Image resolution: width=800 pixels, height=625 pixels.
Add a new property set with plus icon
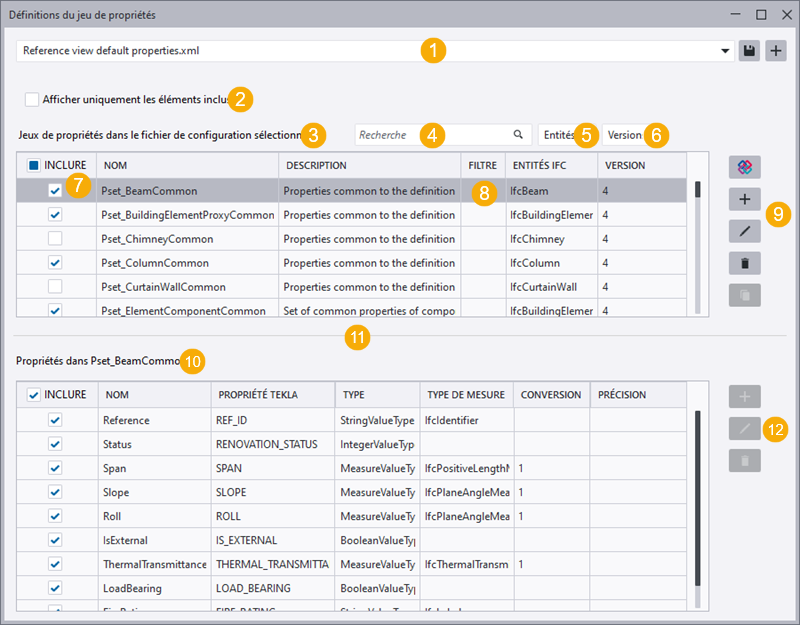click(744, 199)
